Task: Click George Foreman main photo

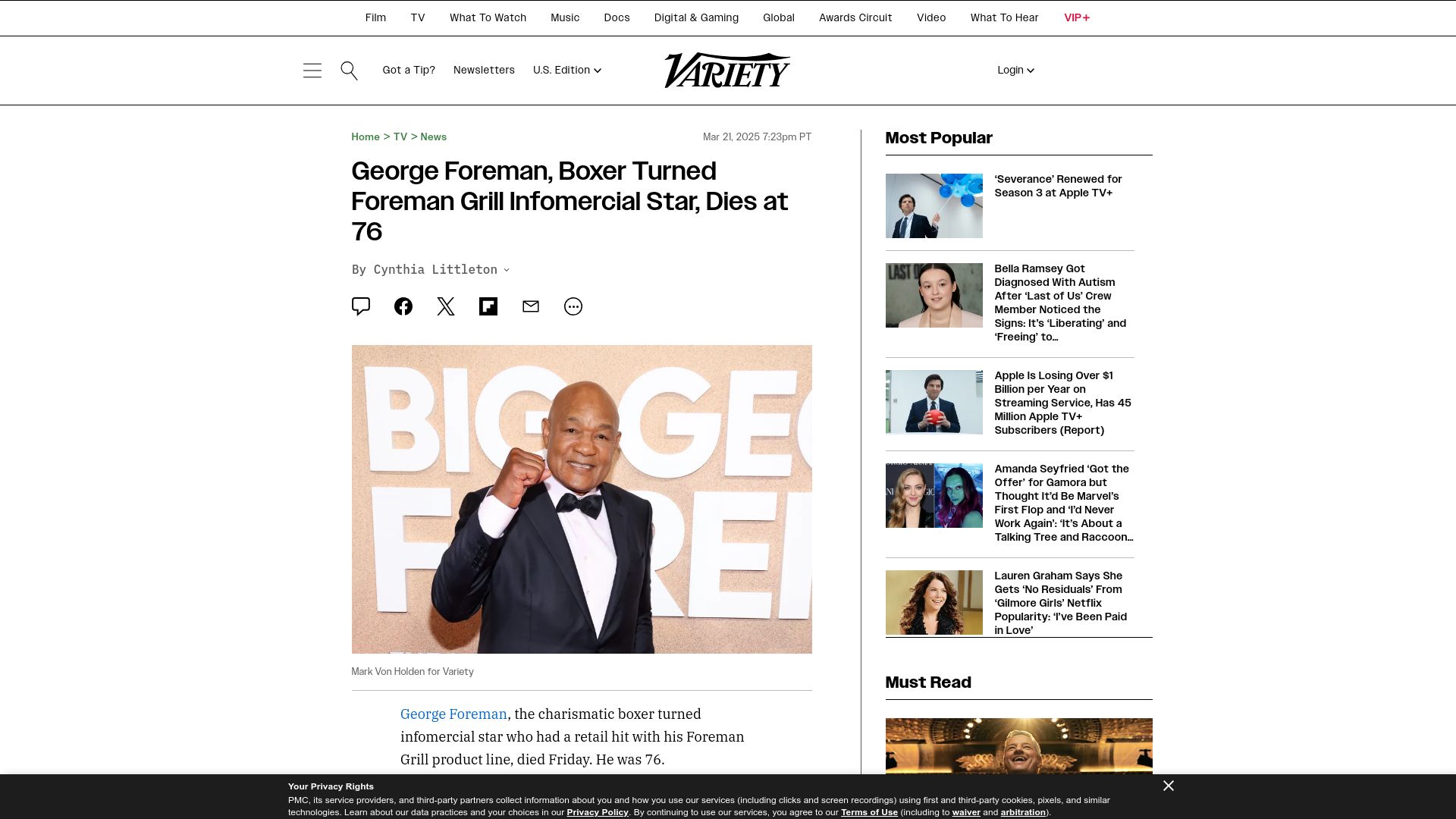Action: click(582, 499)
